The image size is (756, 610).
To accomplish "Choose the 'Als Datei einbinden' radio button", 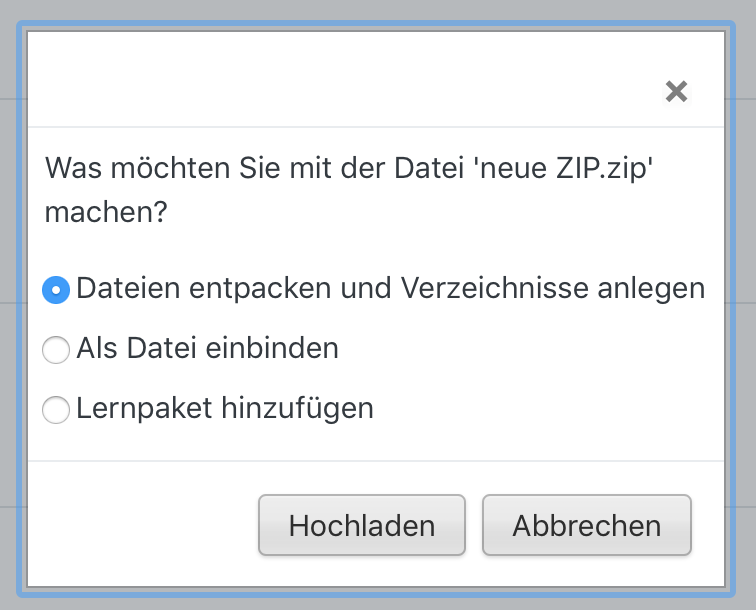I will [56, 349].
